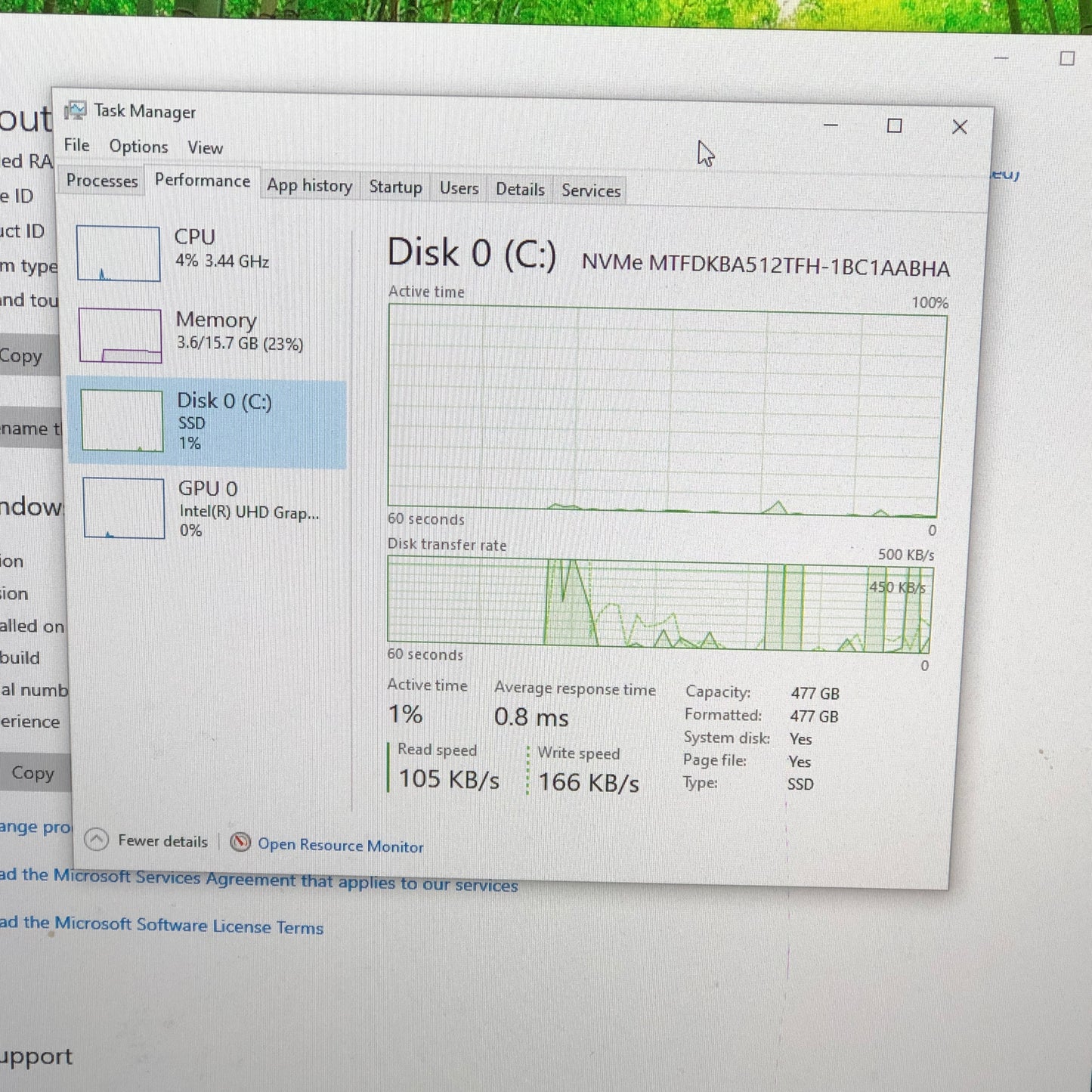Select the Disk 0 (C:) graph thumbnail
Viewport: 1092px width, 1092px height.
click(122, 421)
